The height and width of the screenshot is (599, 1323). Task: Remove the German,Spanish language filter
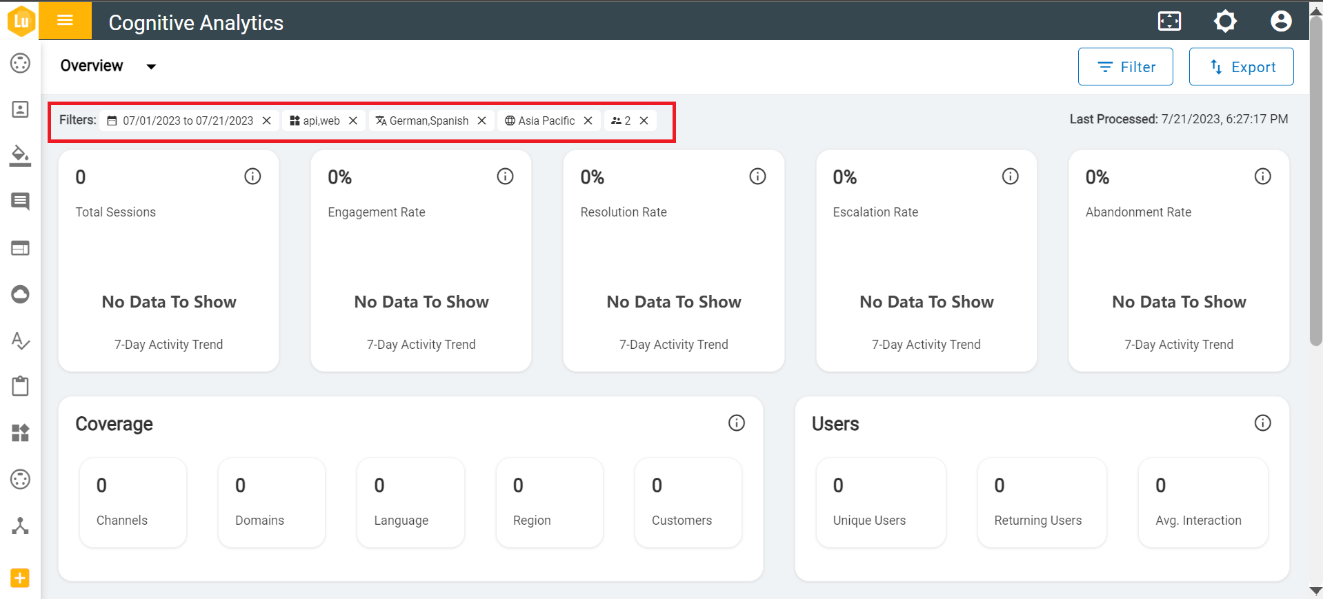[x=482, y=121]
